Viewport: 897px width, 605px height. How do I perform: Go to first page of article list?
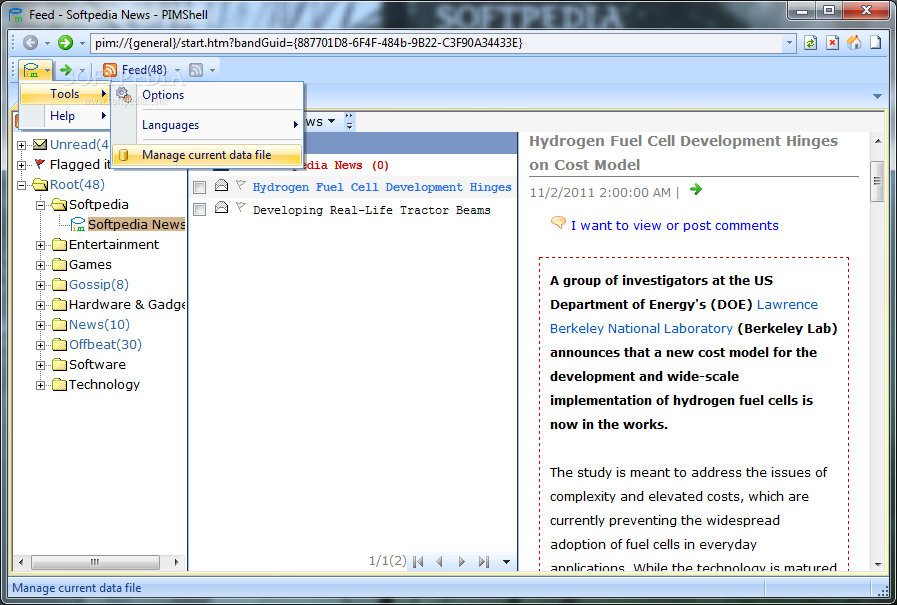[x=418, y=562]
